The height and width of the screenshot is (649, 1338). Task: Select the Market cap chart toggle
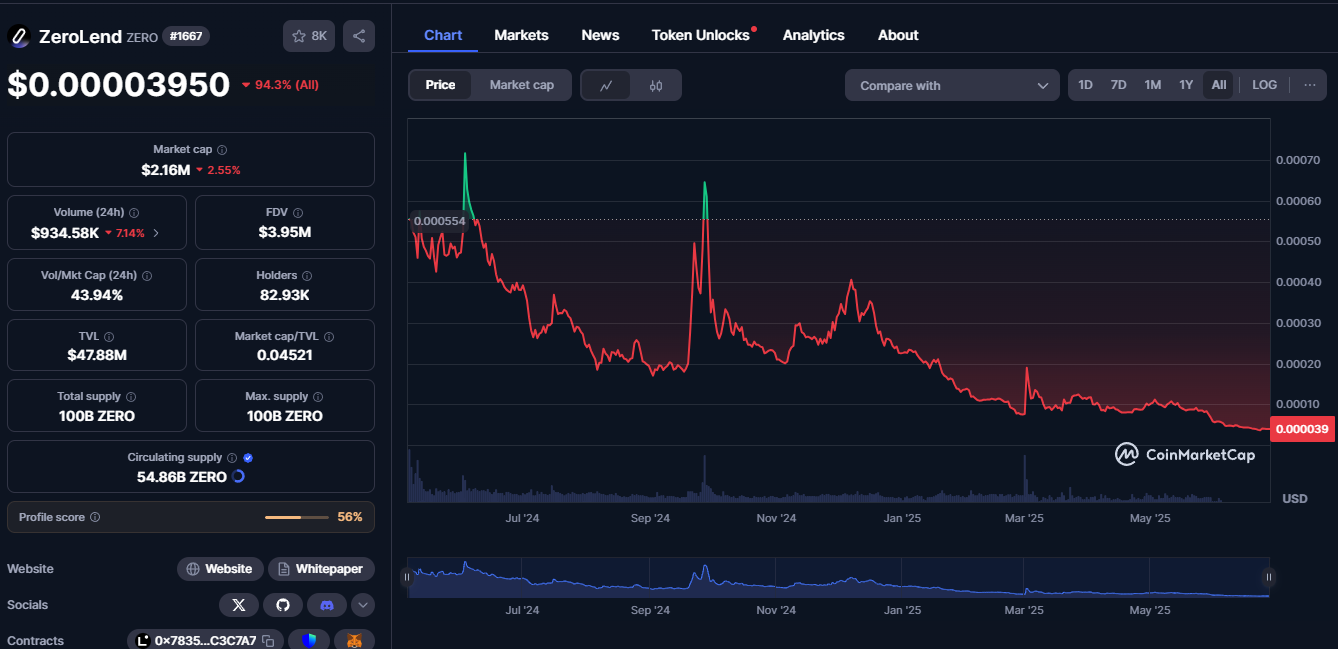click(x=521, y=85)
